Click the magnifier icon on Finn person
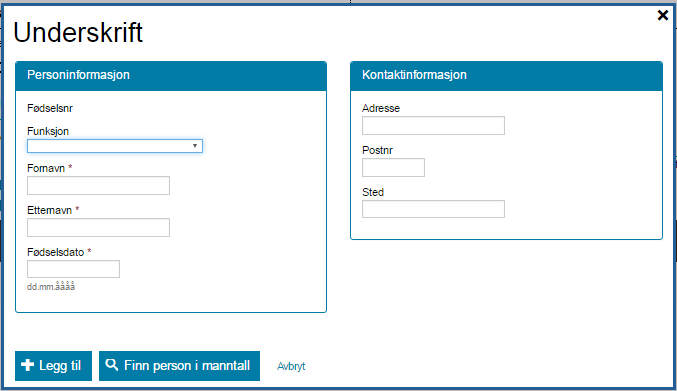The height and width of the screenshot is (391, 677). tap(112, 365)
